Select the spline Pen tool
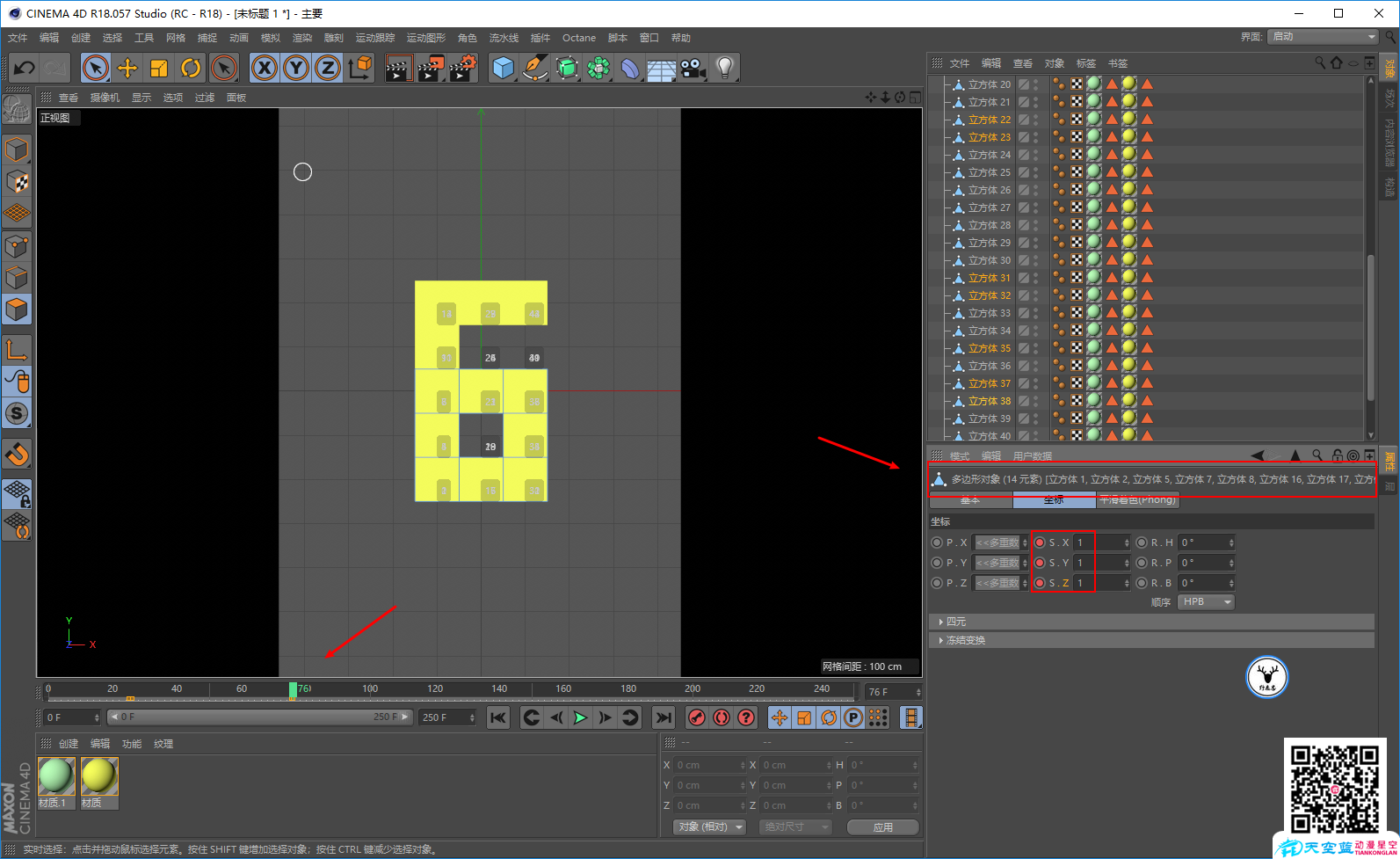Screen dimensions: 1400x859 pyautogui.click(x=534, y=68)
